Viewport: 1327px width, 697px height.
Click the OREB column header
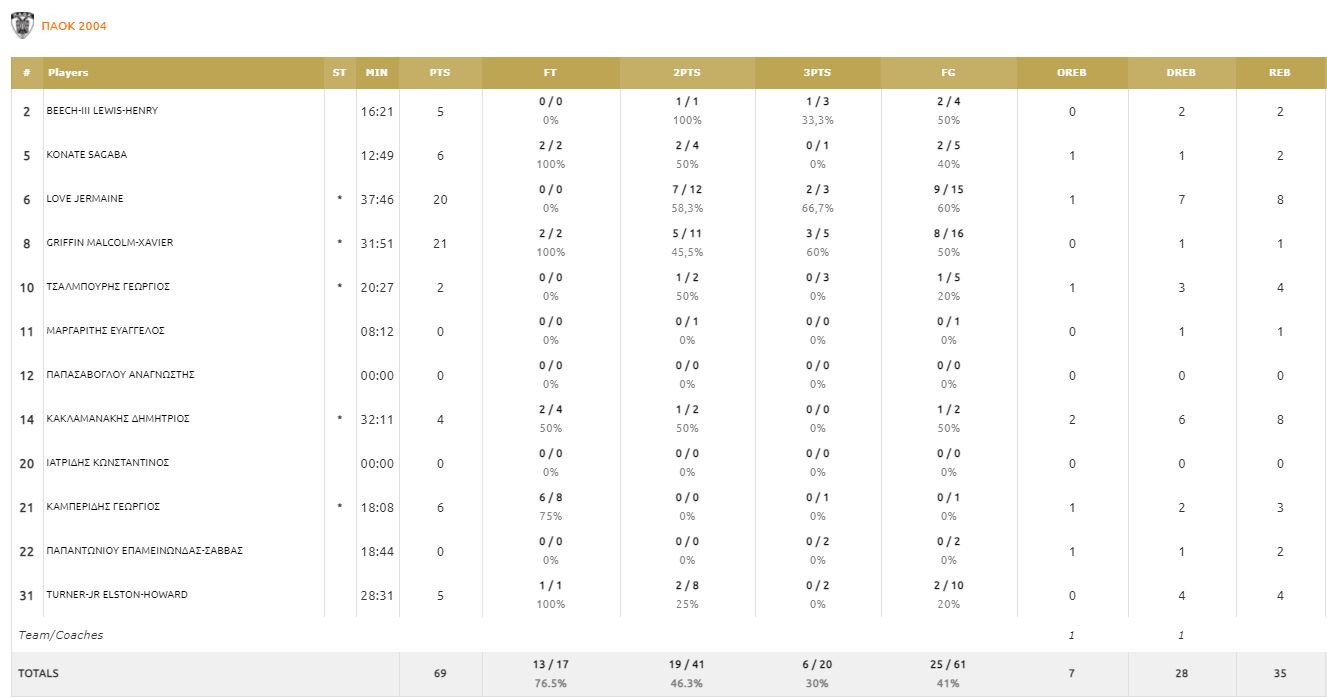[1071, 73]
